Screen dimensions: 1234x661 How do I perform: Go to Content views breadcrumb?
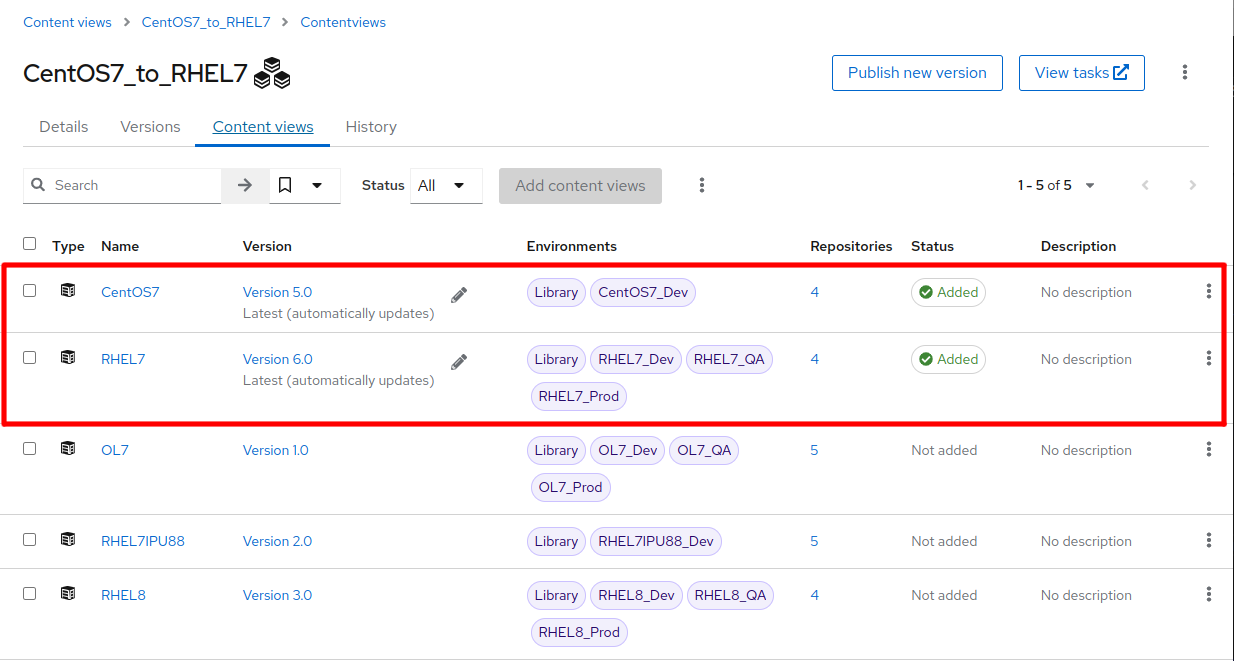point(68,22)
